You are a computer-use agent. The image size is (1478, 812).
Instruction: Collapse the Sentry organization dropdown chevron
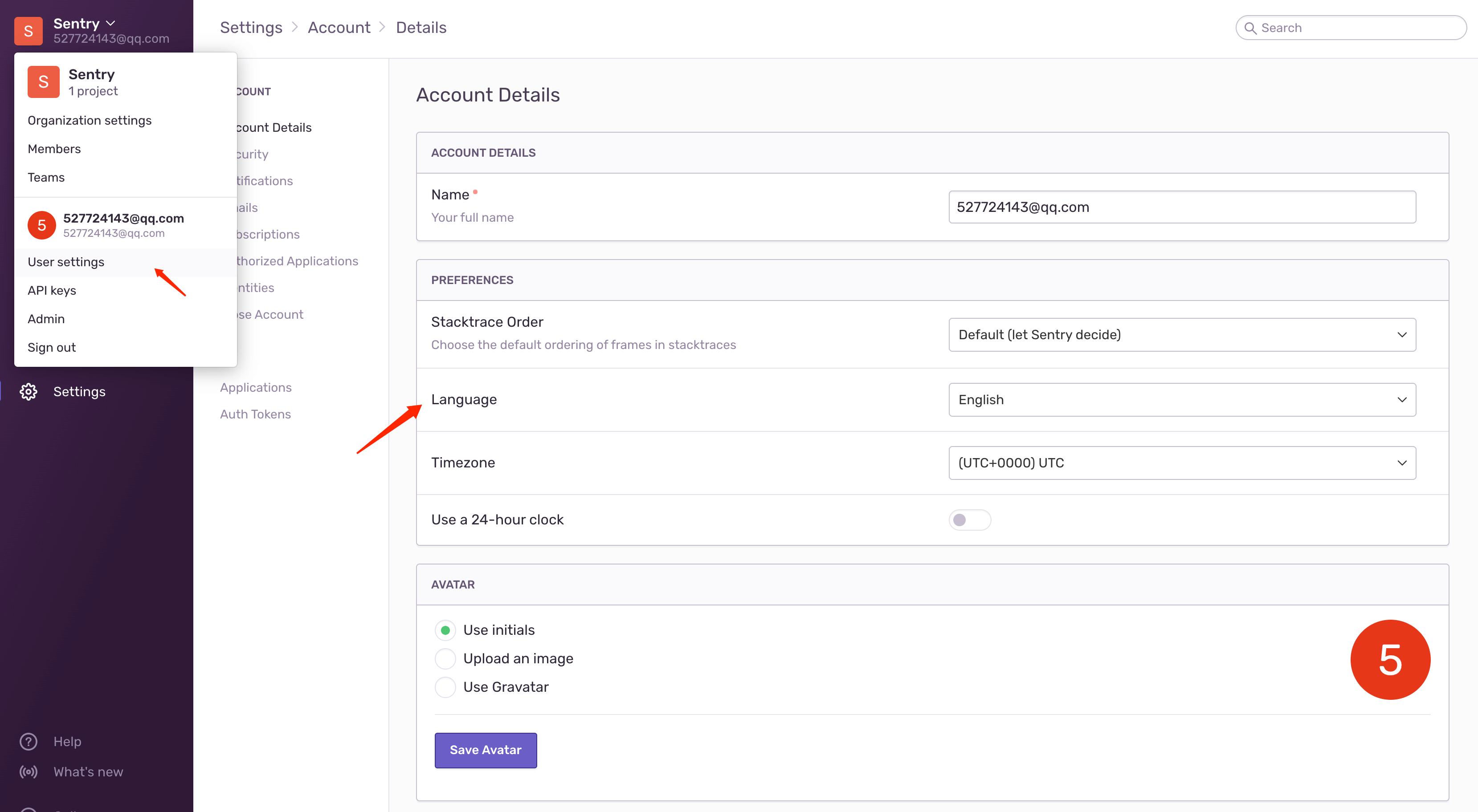(111, 24)
